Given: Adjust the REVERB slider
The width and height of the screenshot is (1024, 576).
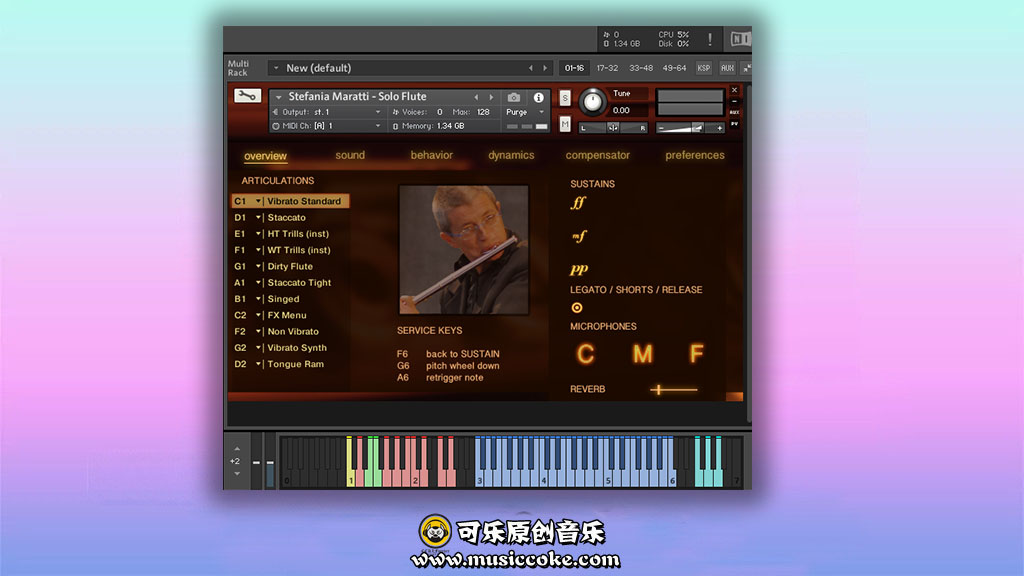Looking at the screenshot, I should tap(673, 390).
